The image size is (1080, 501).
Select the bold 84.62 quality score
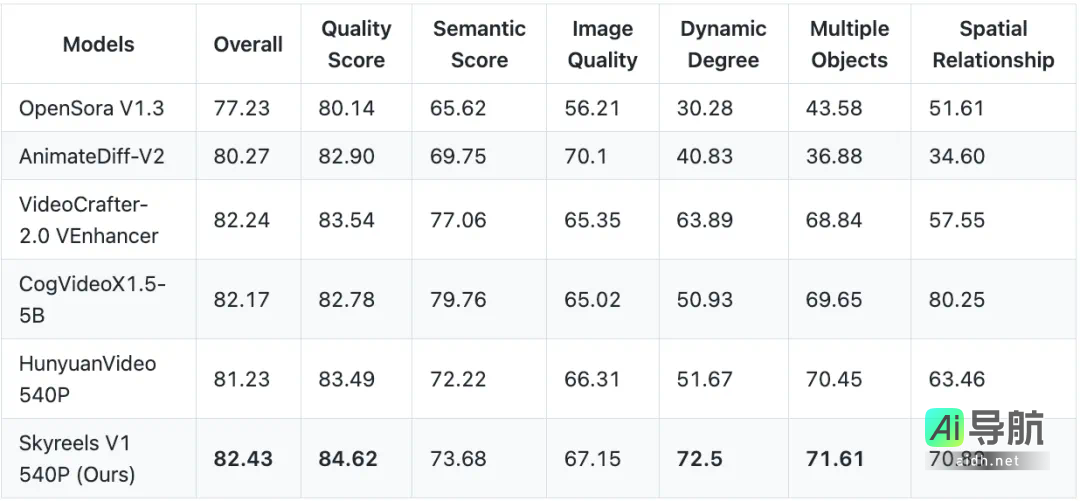pos(348,459)
